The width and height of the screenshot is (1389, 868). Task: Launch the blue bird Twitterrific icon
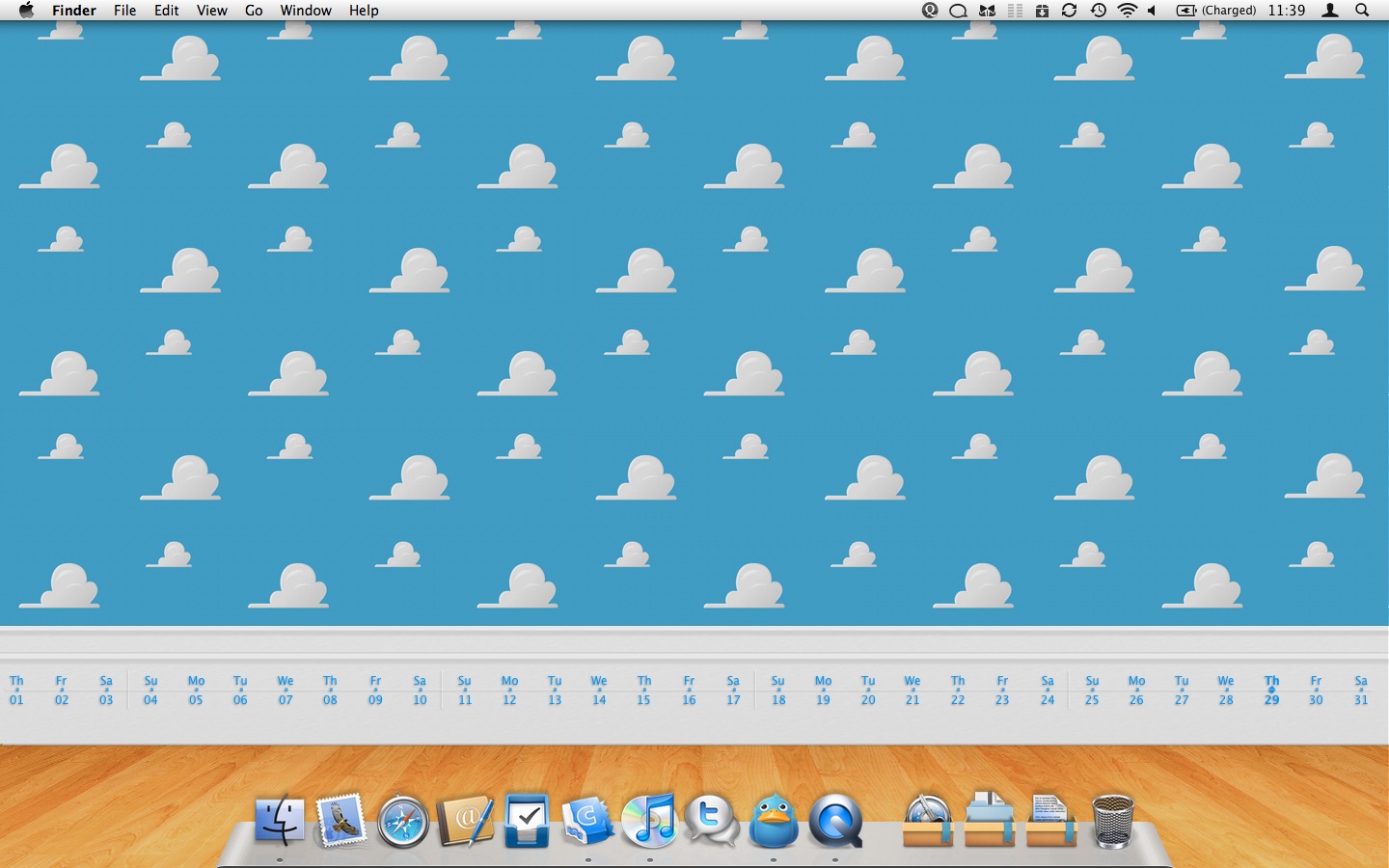774,822
